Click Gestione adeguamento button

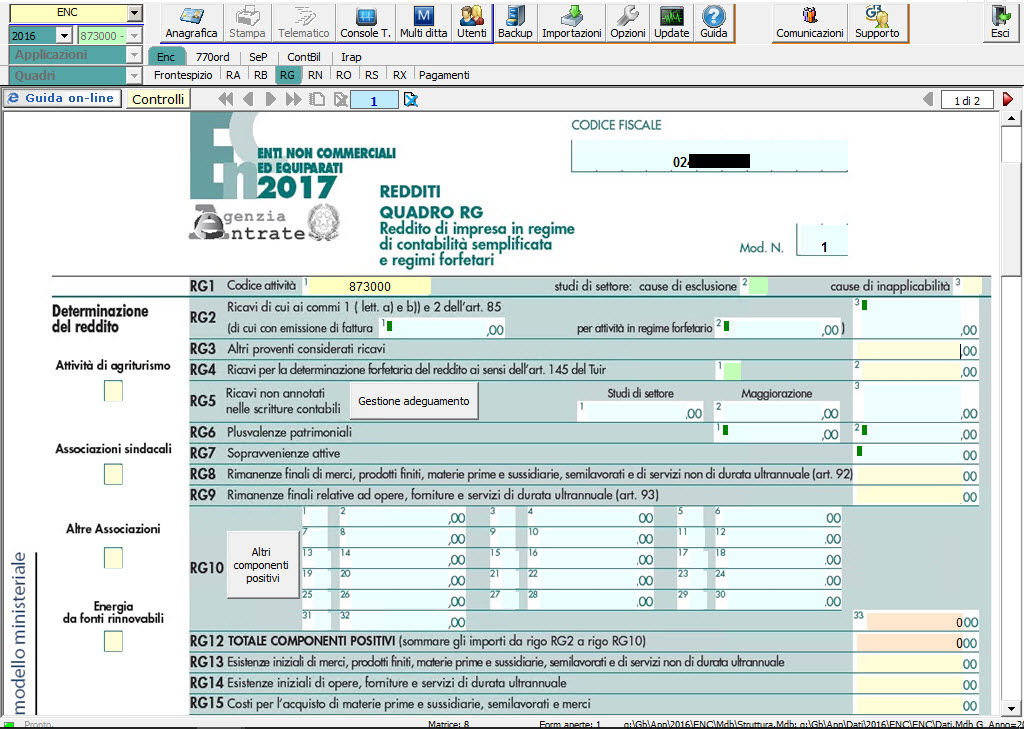(x=414, y=401)
